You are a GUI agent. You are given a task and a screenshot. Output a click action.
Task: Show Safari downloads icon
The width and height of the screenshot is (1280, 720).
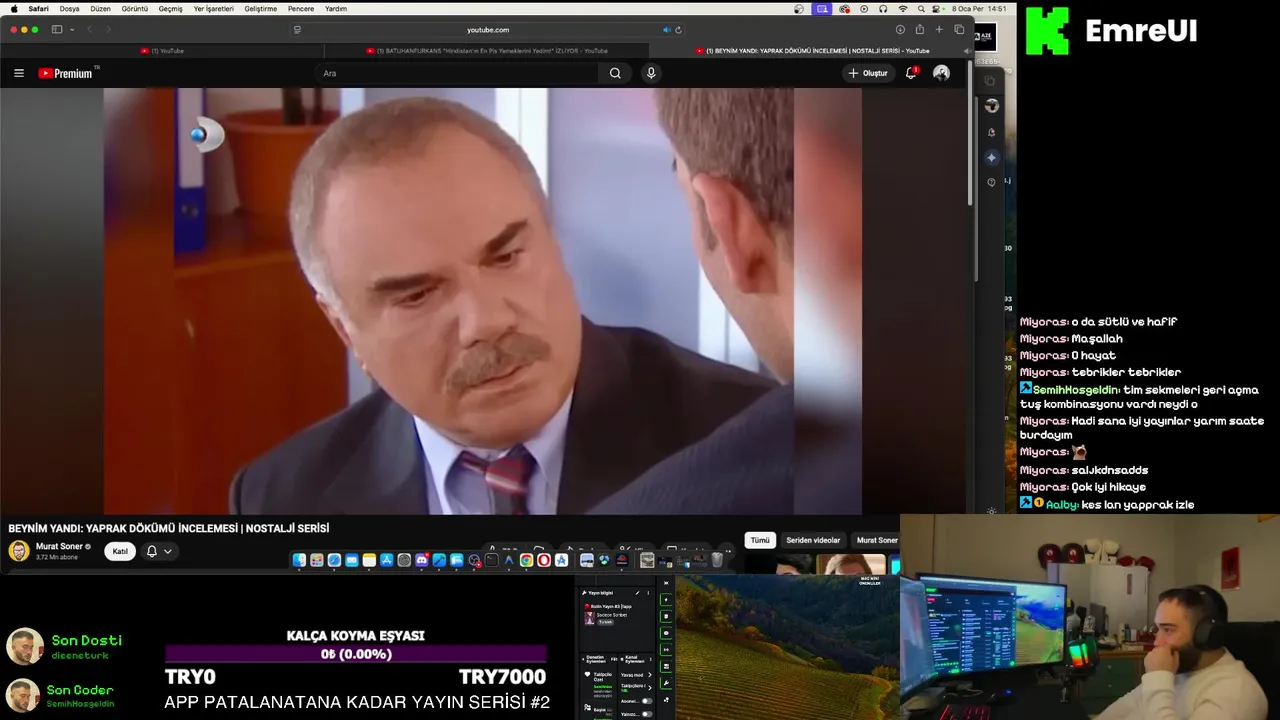click(900, 30)
